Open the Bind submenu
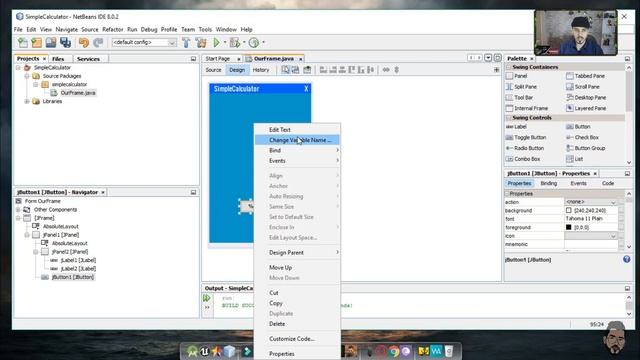The height and width of the screenshot is (360, 640). point(297,150)
